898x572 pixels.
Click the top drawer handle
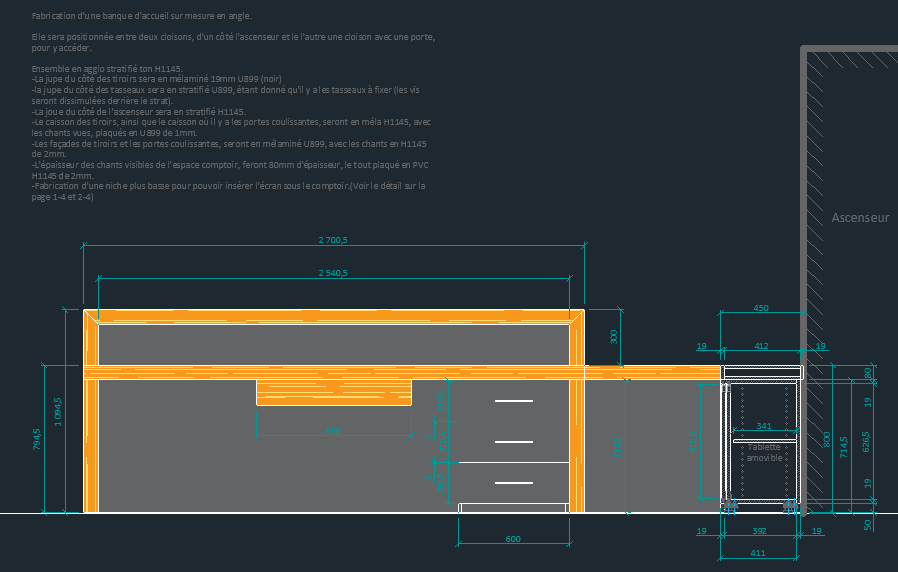514,402
